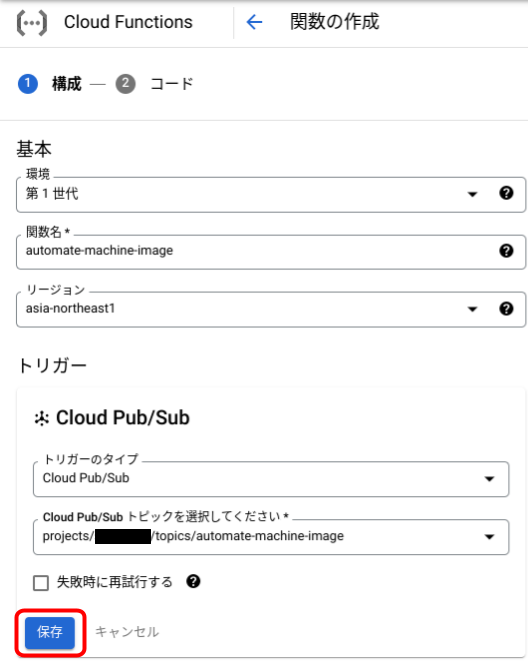Expand the 環境 dropdown showing 第 1 世代

pos(271,194)
